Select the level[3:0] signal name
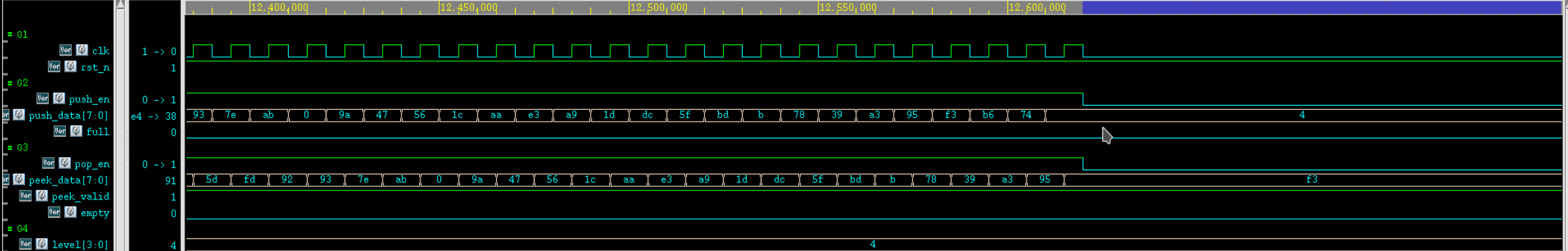 (81, 245)
